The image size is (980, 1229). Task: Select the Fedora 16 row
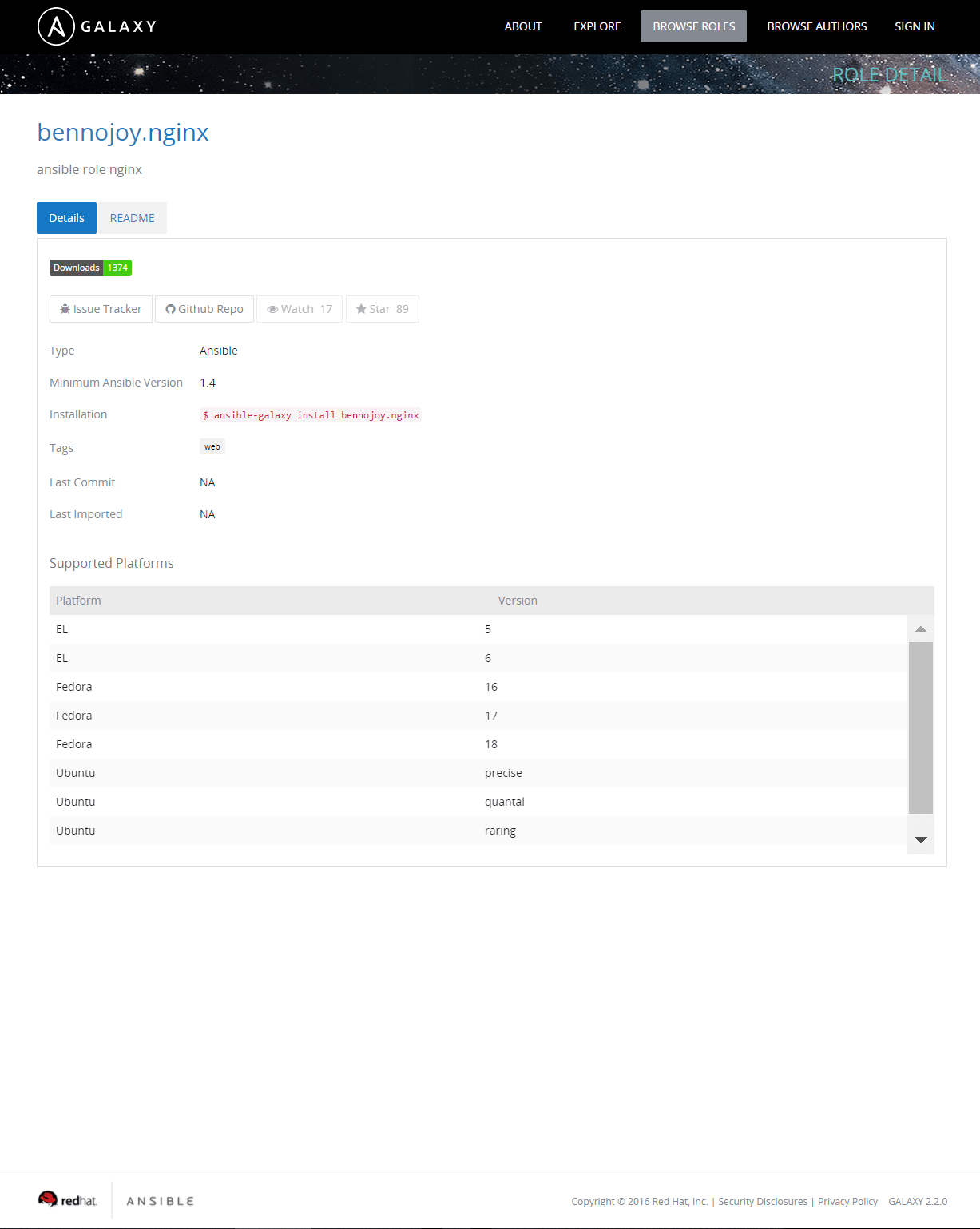pyautogui.click(x=478, y=687)
